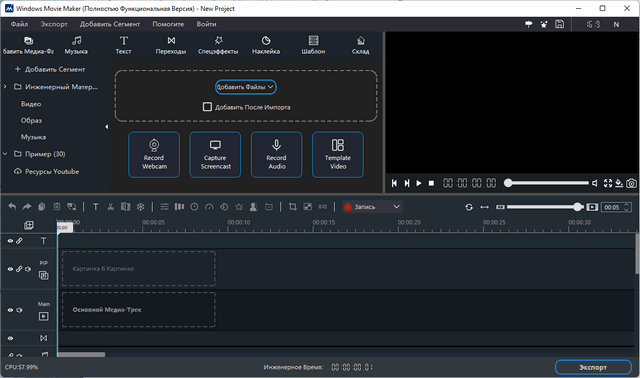Click the checkerboard mosaic icon
640x378 pixels.
coord(308,207)
